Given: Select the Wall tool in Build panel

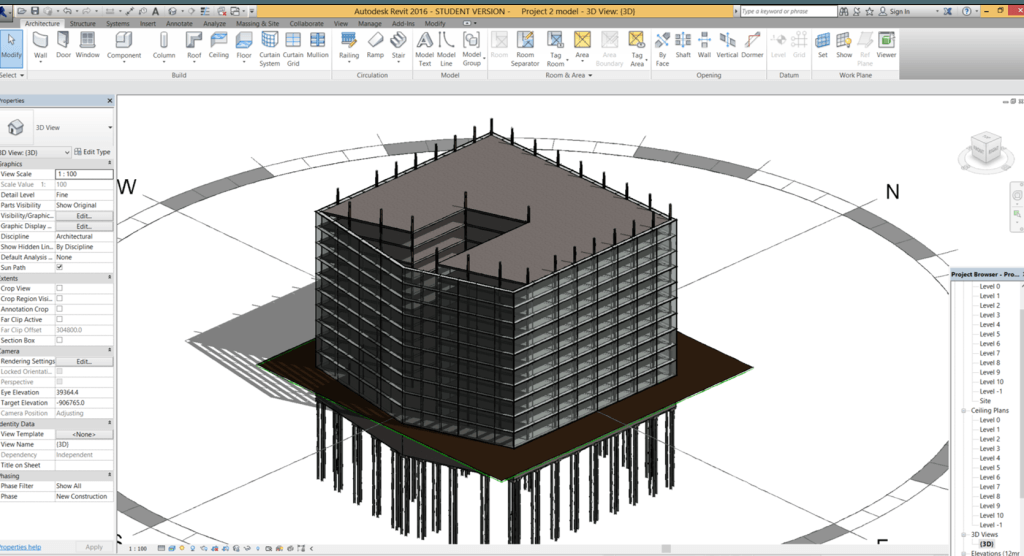Looking at the screenshot, I should (40, 46).
